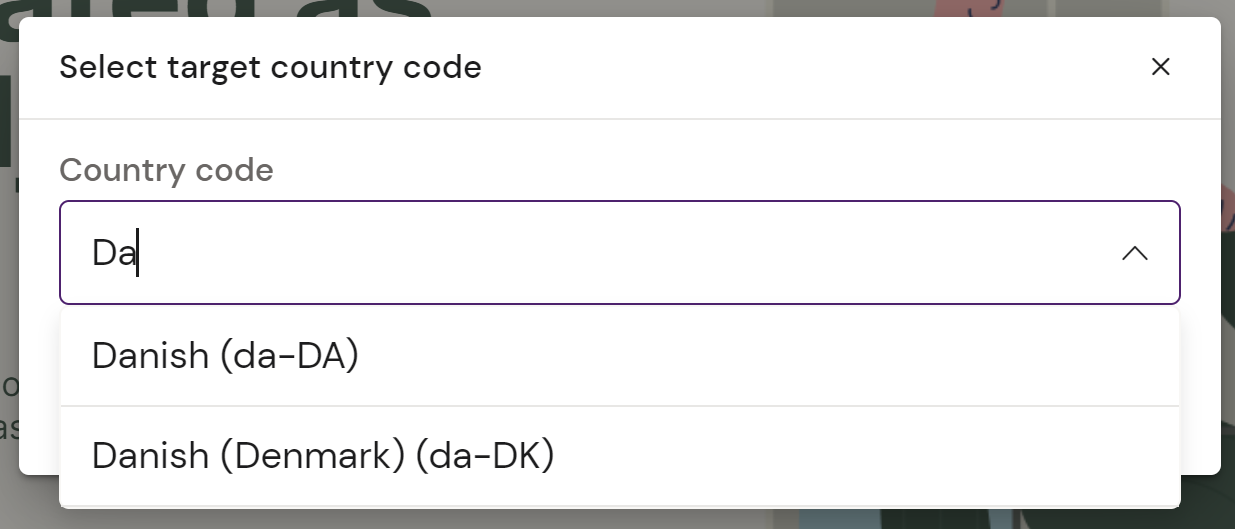
Task: Choose Danish (Denmark) (da-DK) from list
Action: [x=322, y=456]
